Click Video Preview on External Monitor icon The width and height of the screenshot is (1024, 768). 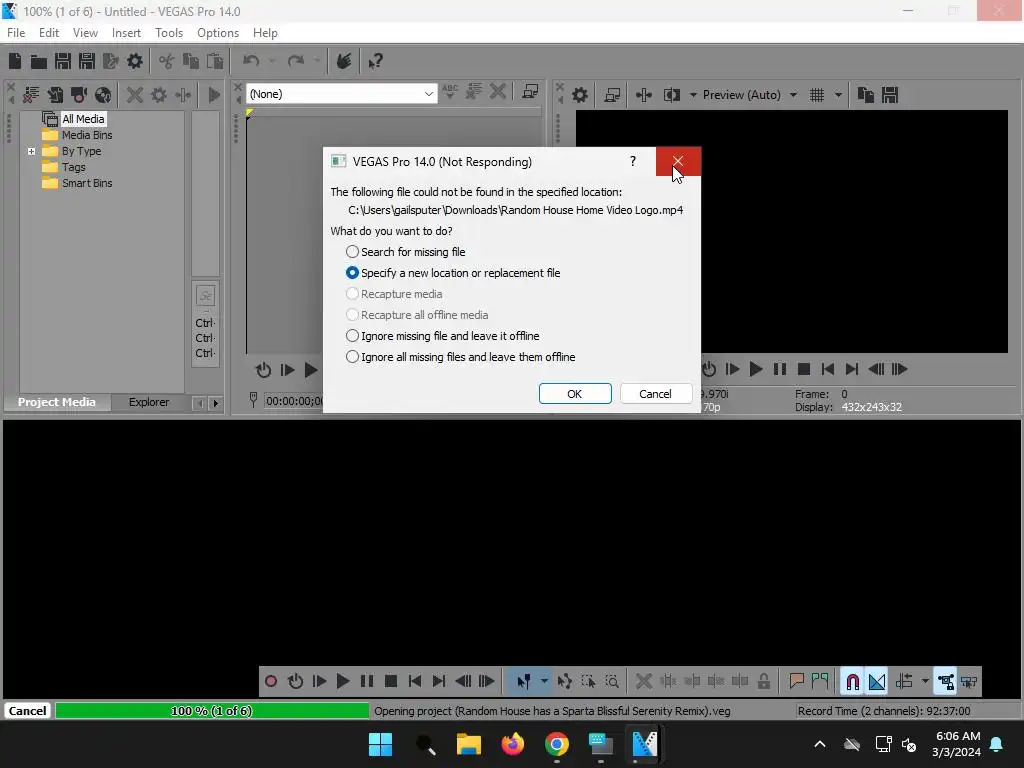tap(612, 95)
